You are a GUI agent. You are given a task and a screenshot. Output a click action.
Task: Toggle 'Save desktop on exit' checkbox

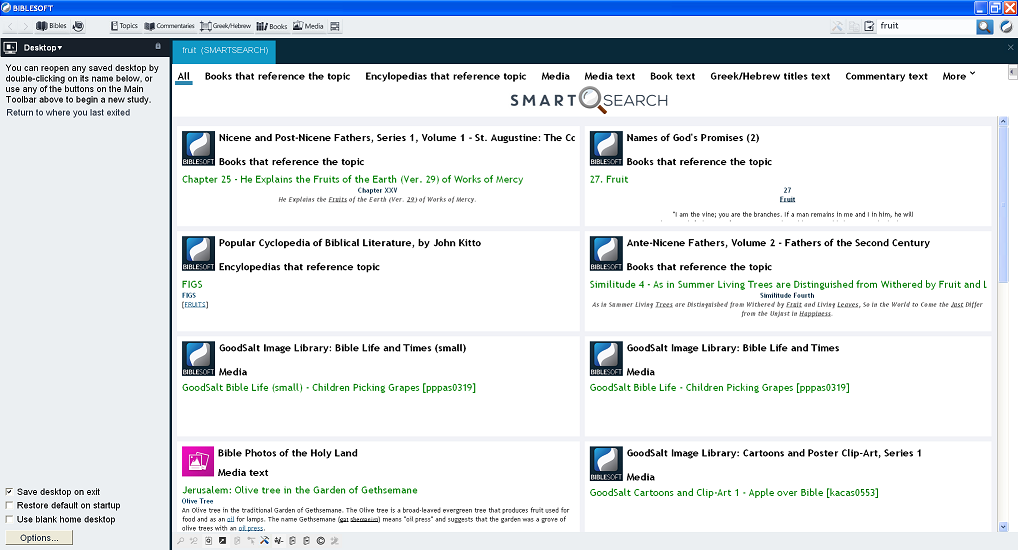pyautogui.click(x=9, y=492)
